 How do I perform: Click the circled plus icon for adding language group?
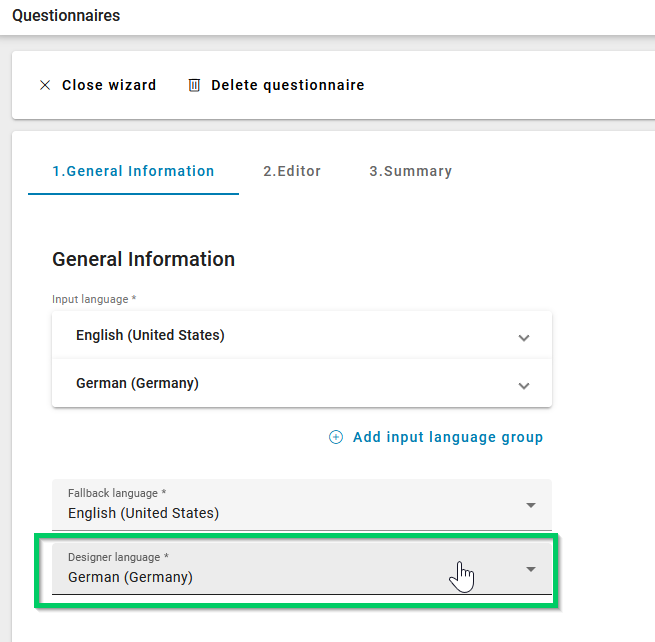(x=336, y=437)
